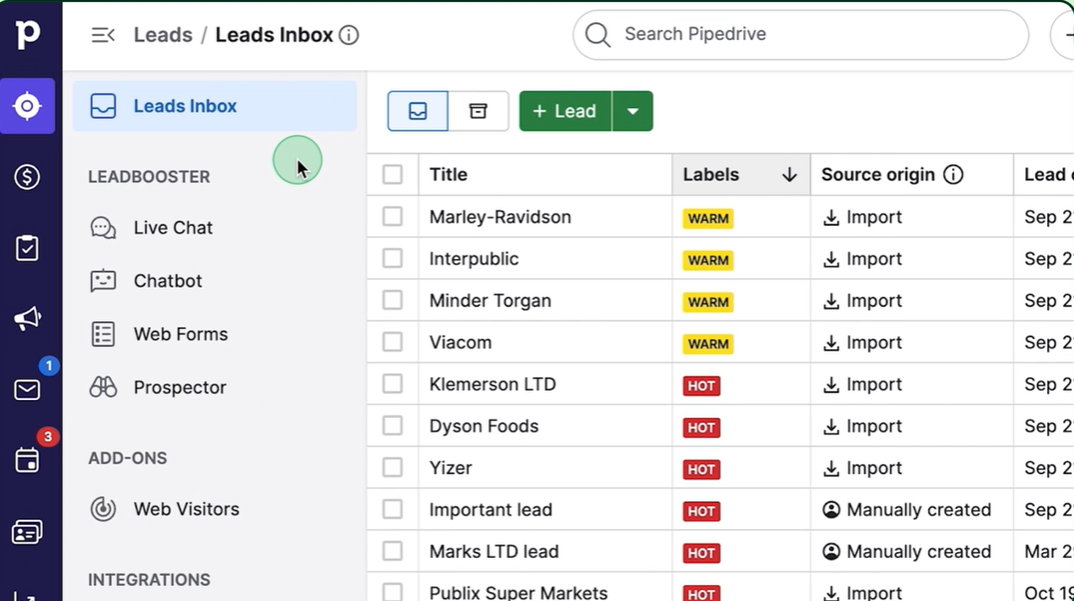
Task: Check the Marley-Ravidson row checkbox
Action: click(x=392, y=217)
